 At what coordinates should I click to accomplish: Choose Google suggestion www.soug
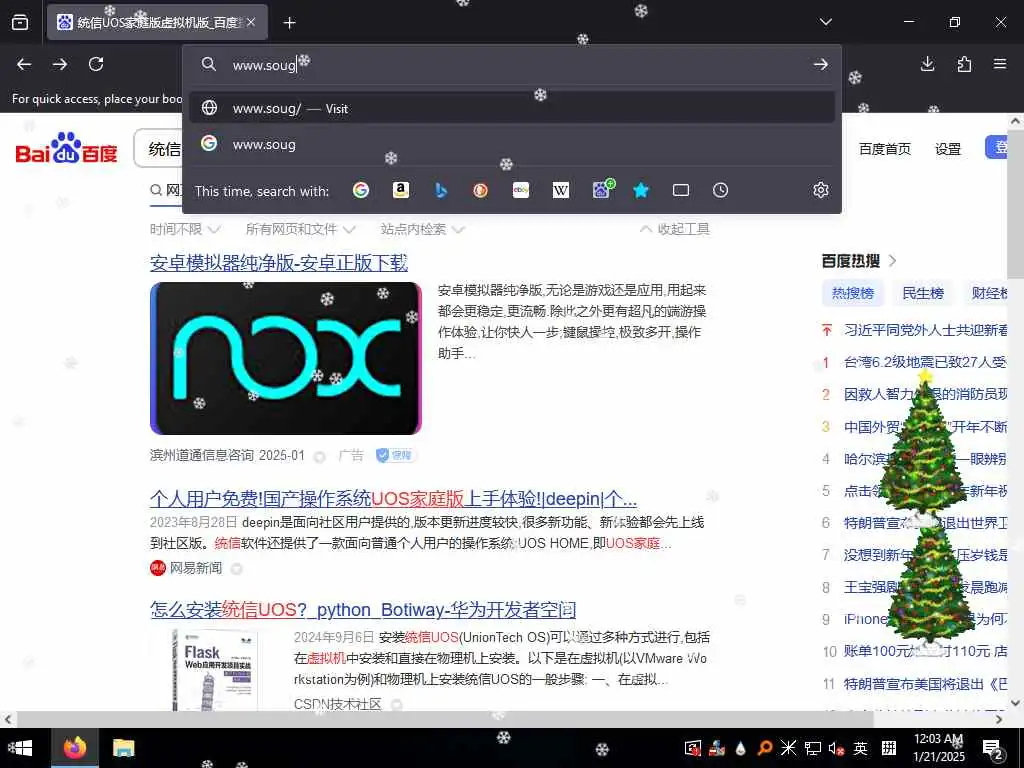click(x=511, y=144)
